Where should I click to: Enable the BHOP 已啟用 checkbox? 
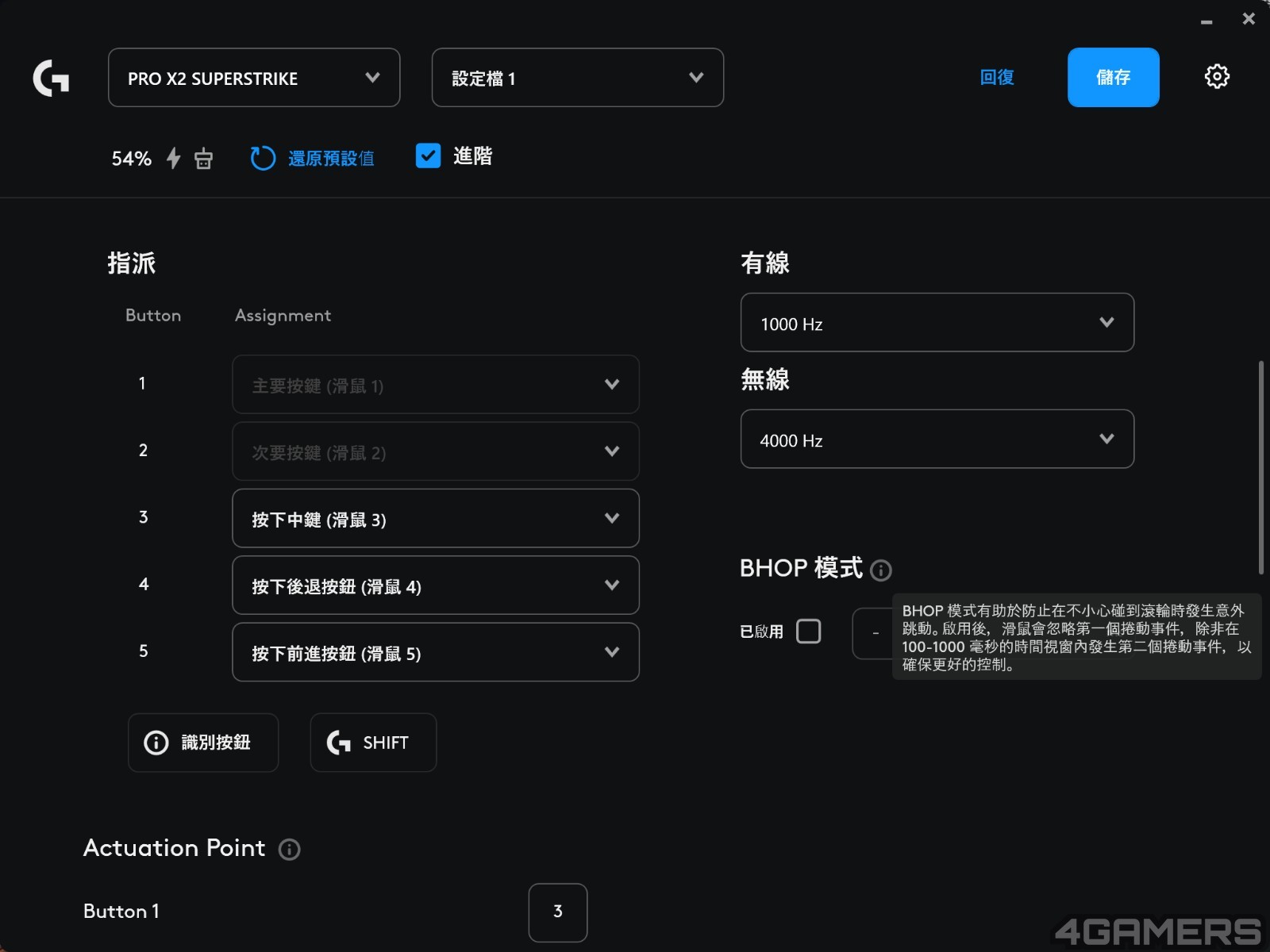point(808,631)
